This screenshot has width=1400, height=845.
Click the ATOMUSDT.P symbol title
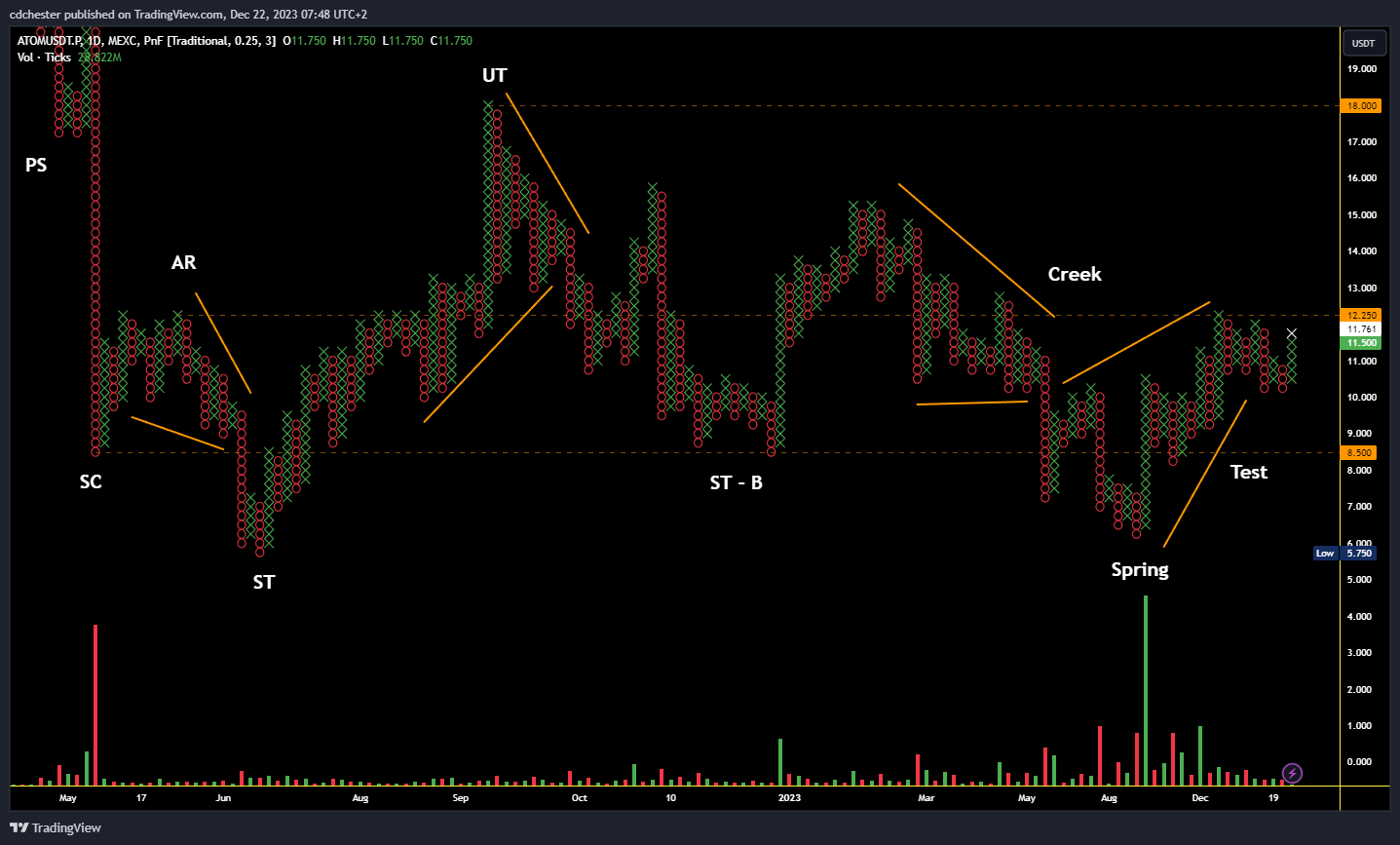50,41
